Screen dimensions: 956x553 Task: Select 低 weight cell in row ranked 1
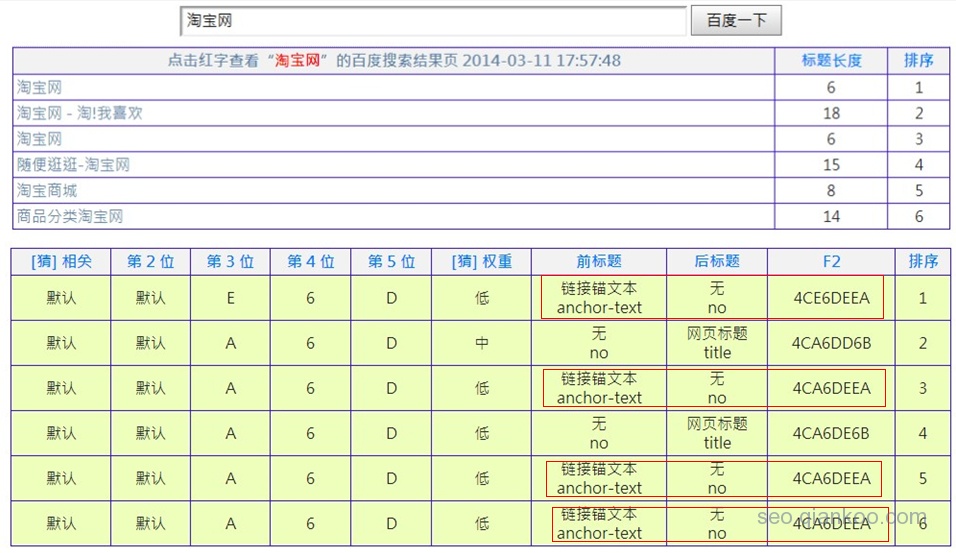point(482,298)
